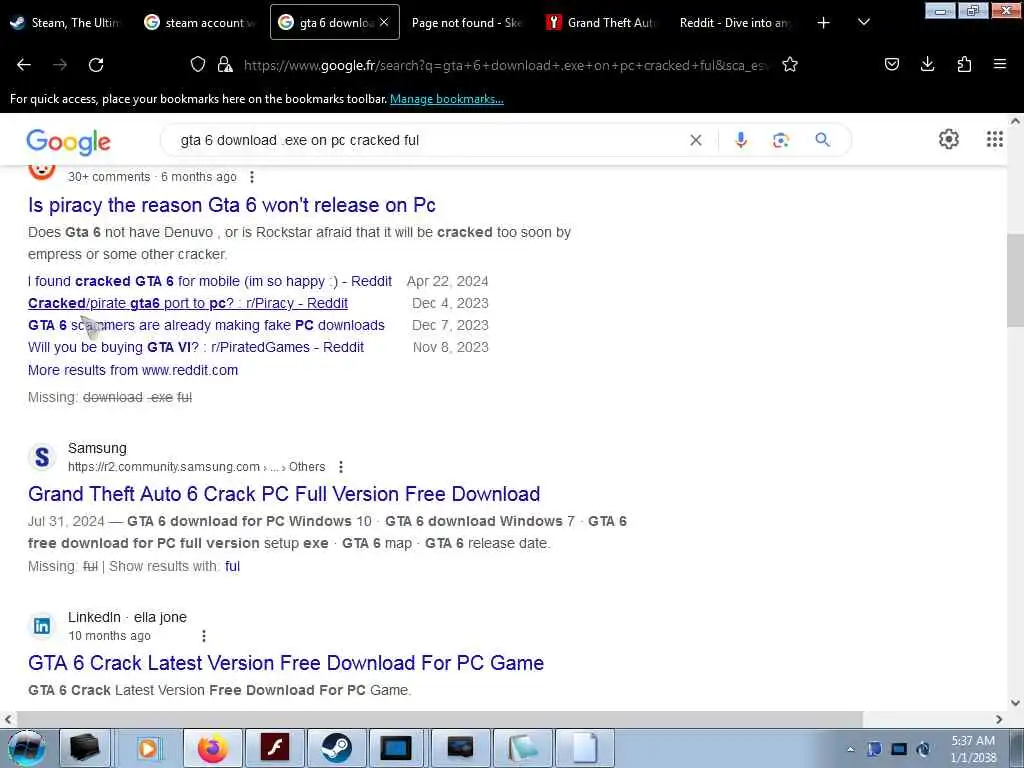The image size is (1024, 768).
Task: Open Google quick settings gear
Action: coord(948,139)
